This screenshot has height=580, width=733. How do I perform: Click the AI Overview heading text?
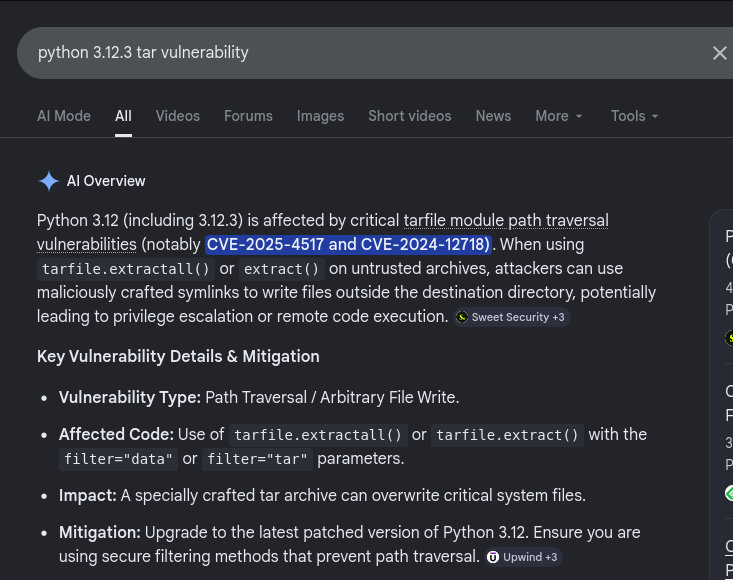pyautogui.click(x=106, y=181)
